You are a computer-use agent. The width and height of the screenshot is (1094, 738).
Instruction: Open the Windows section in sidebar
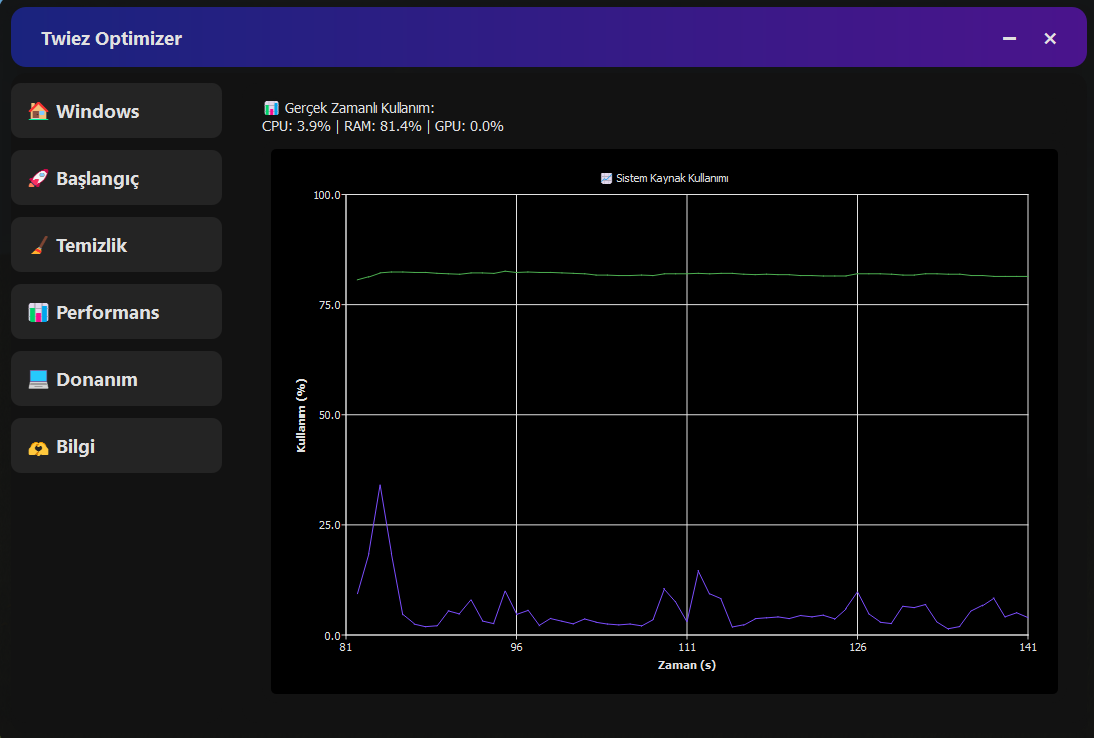tap(117, 110)
